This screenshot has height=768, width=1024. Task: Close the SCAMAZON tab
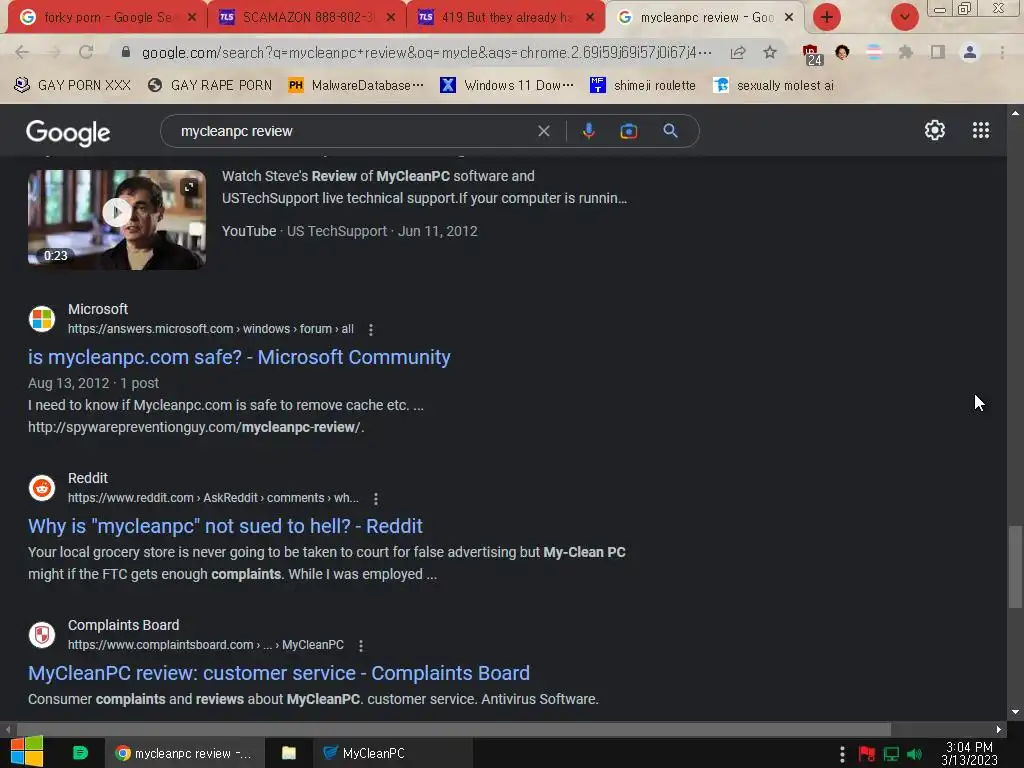point(391,18)
